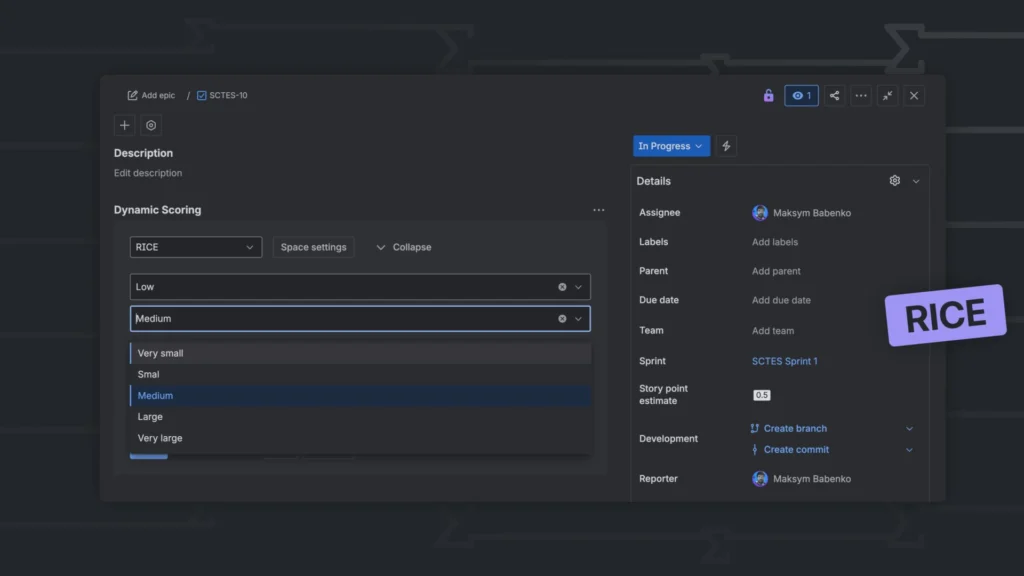The width and height of the screenshot is (1024, 576).
Task: Clear the Low field with its x icon
Action: click(562, 287)
